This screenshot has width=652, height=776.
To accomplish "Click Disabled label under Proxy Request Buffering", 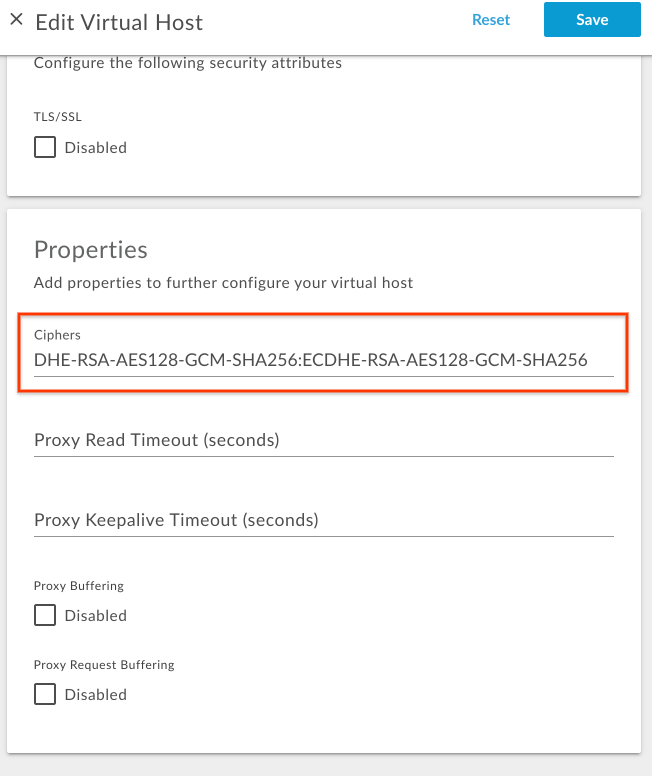I will point(96,695).
